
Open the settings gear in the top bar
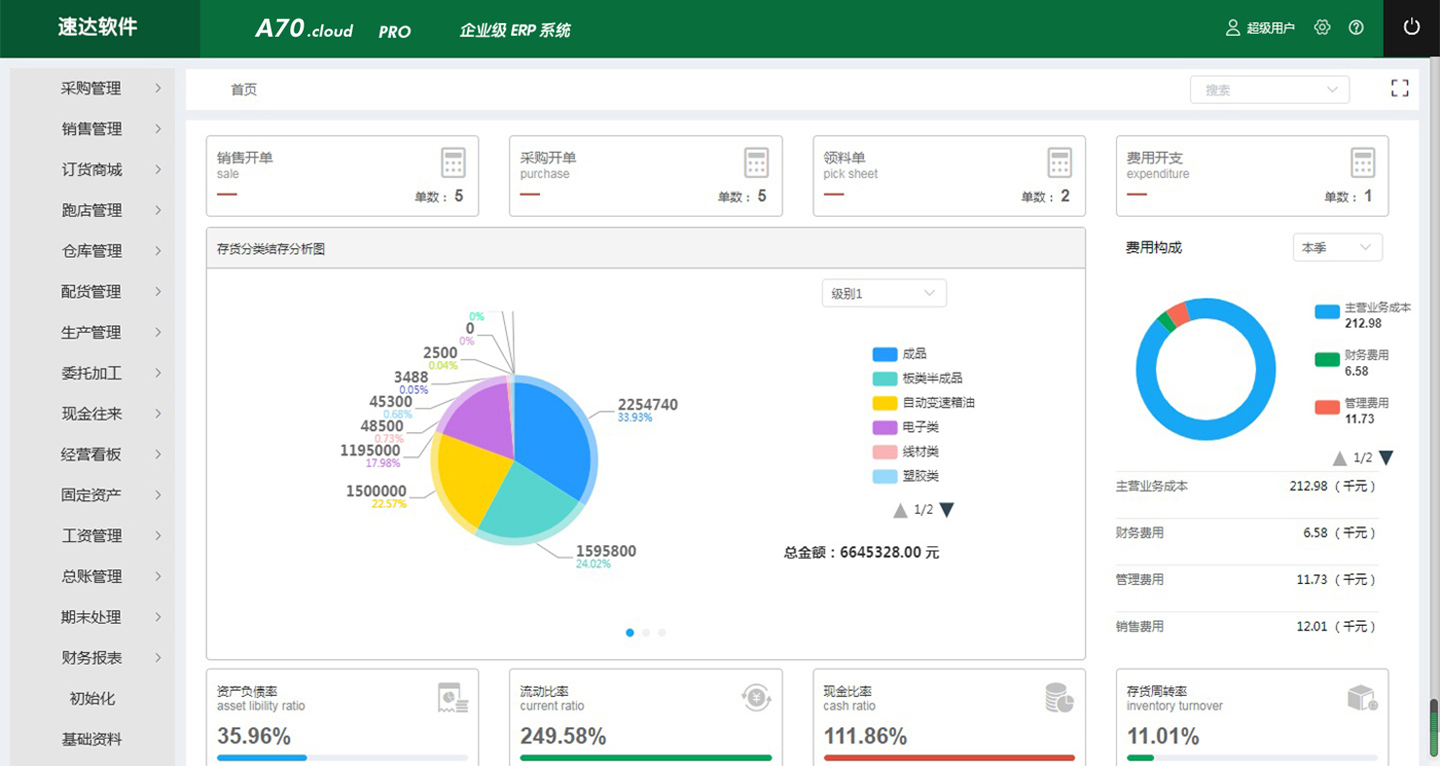click(x=1322, y=27)
